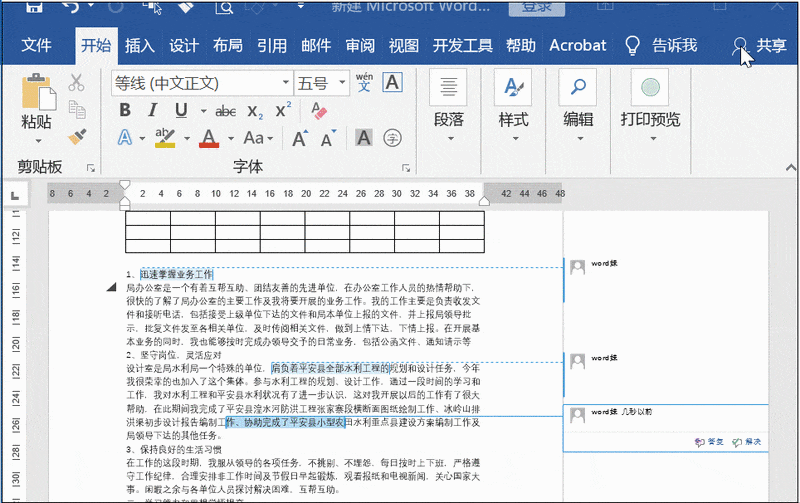Toggle Italic formatting
800x503 pixels.
[x=153, y=111]
